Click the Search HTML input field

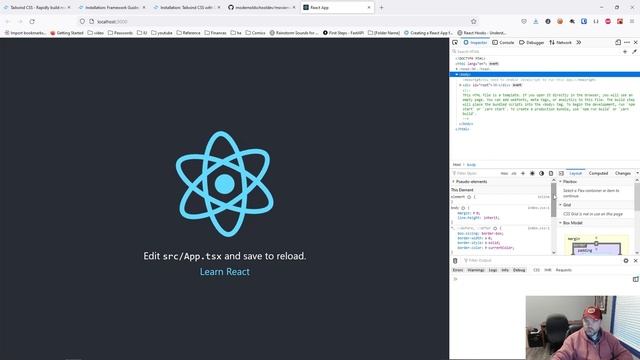[x=535, y=52]
